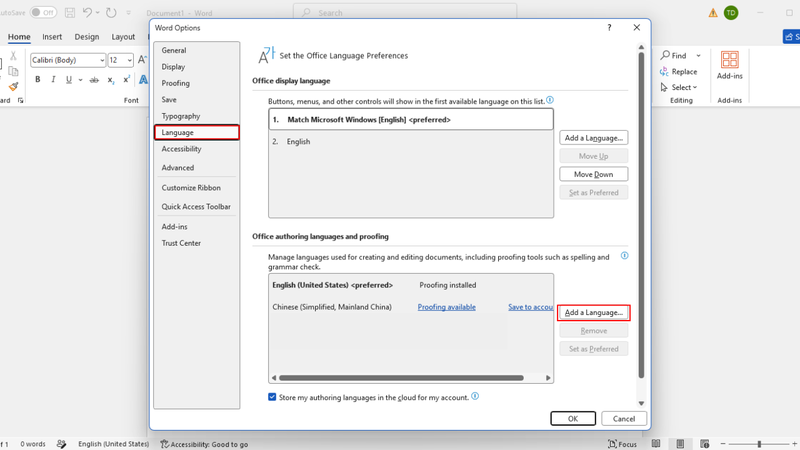
Task: Adjust the zoom slider in status bar
Action: (759, 444)
